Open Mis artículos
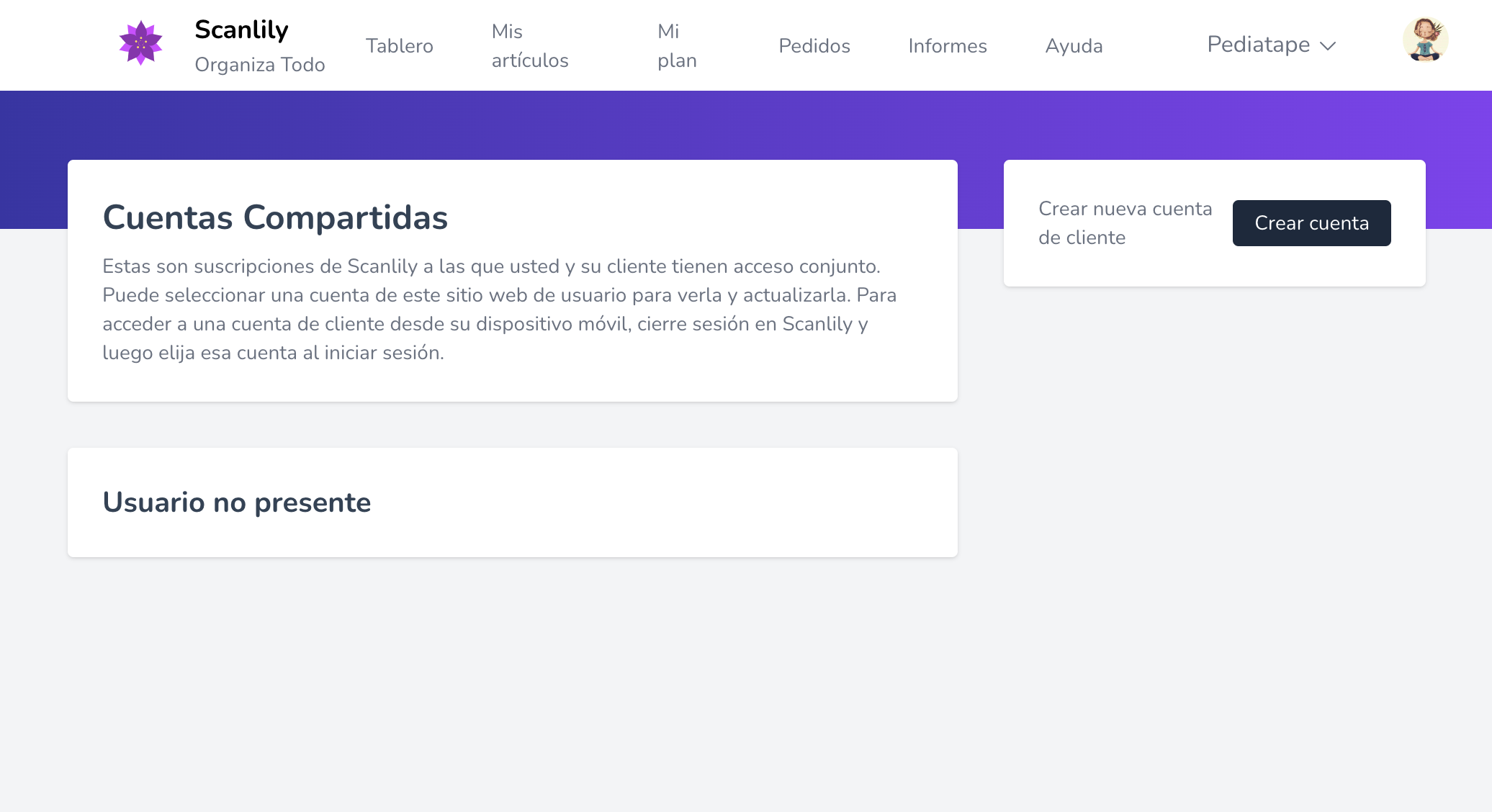The height and width of the screenshot is (812, 1492). coord(530,45)
